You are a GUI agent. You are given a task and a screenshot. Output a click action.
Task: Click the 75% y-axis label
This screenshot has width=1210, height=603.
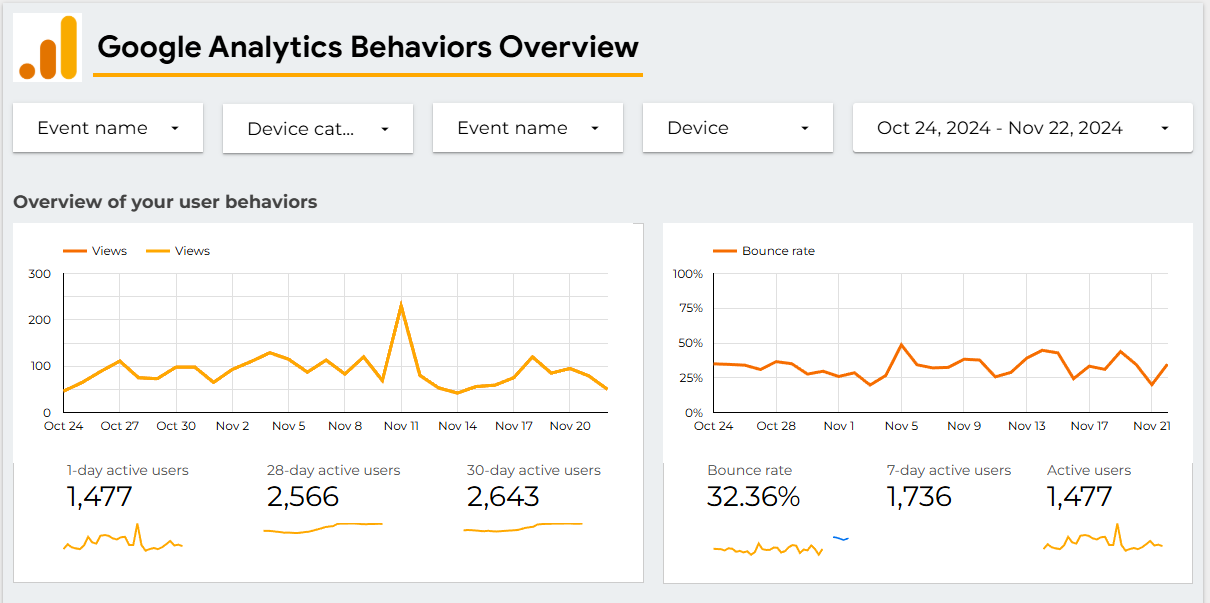[x=690, y=309]
